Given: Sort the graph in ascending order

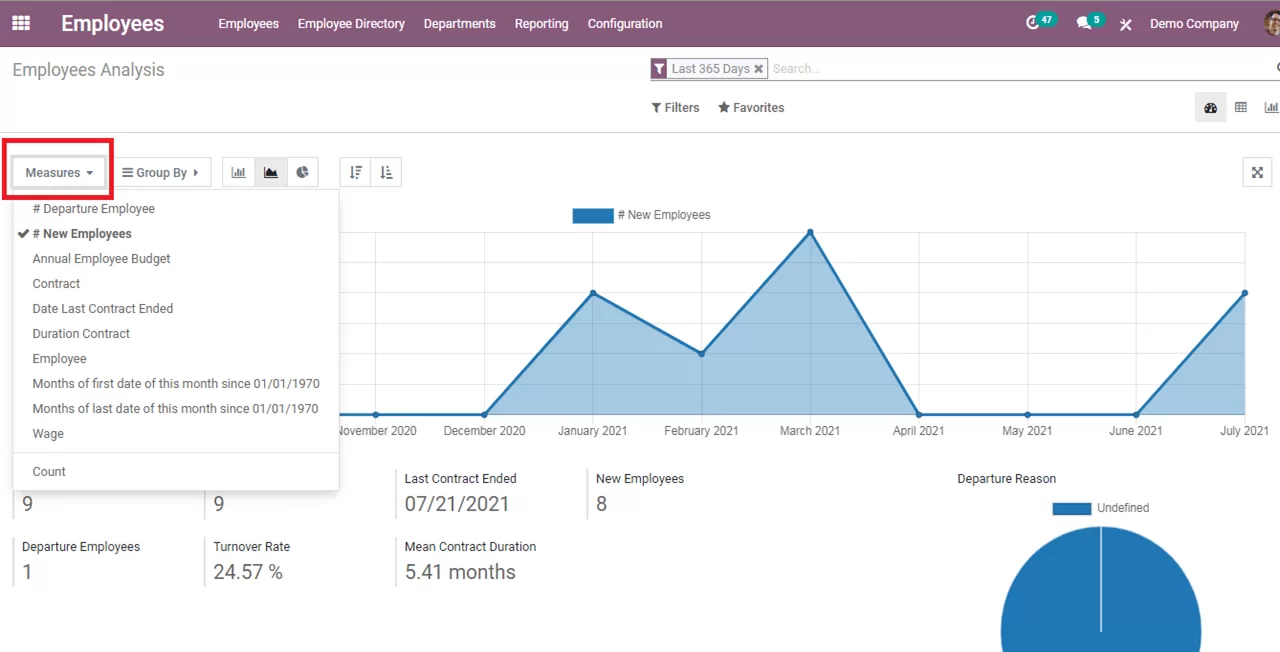Looking at the screenshot, I should tap(387, 172).
